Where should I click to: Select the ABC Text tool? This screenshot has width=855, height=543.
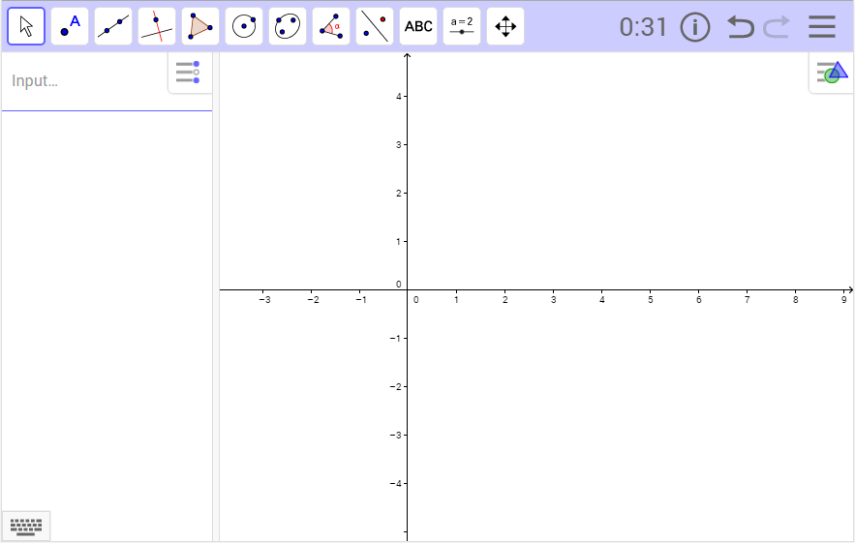point(418,26)
